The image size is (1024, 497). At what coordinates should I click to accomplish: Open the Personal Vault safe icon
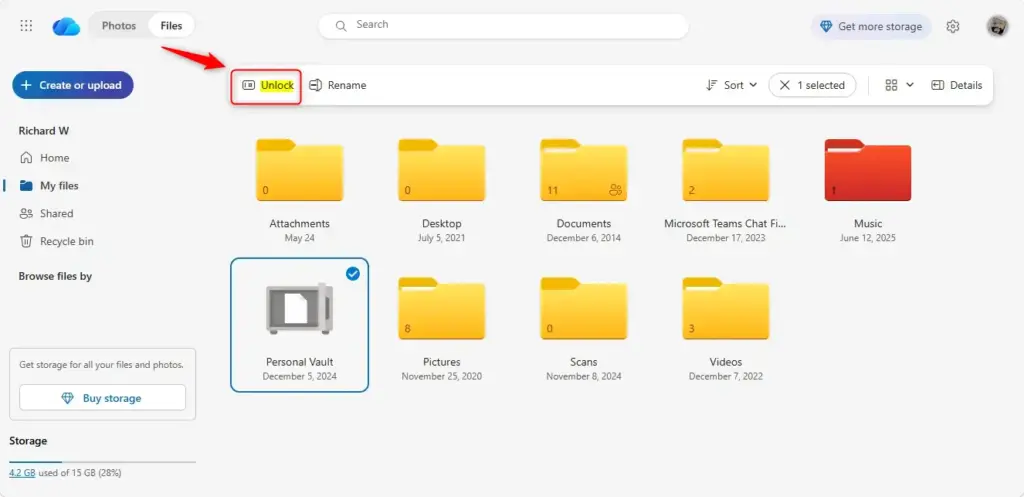tap(300, 308)
